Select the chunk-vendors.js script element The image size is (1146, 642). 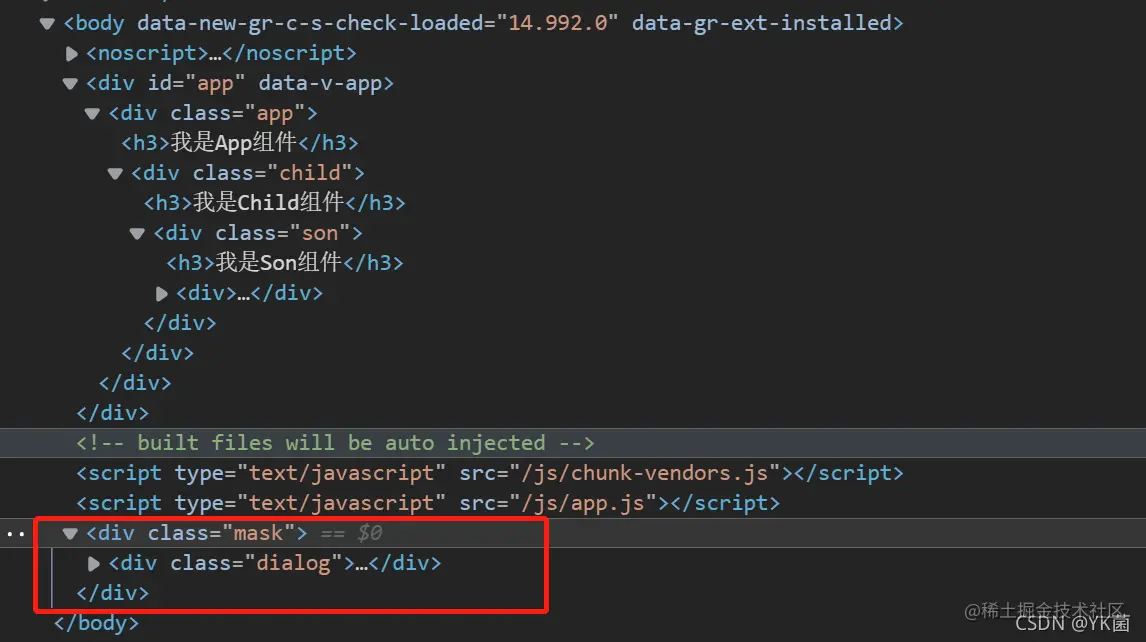tap(490, 473)
